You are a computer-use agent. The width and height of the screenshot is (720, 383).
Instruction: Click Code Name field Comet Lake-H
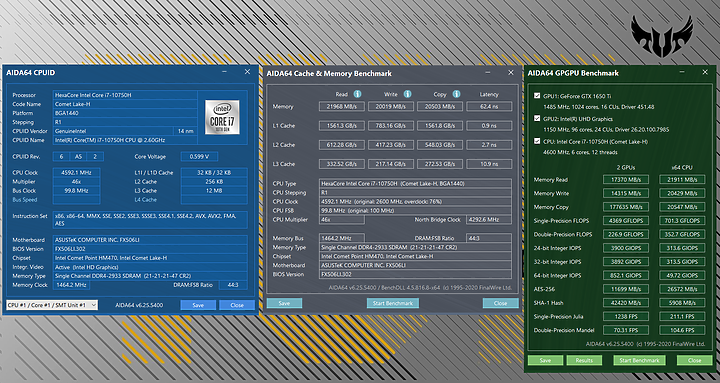125,104
